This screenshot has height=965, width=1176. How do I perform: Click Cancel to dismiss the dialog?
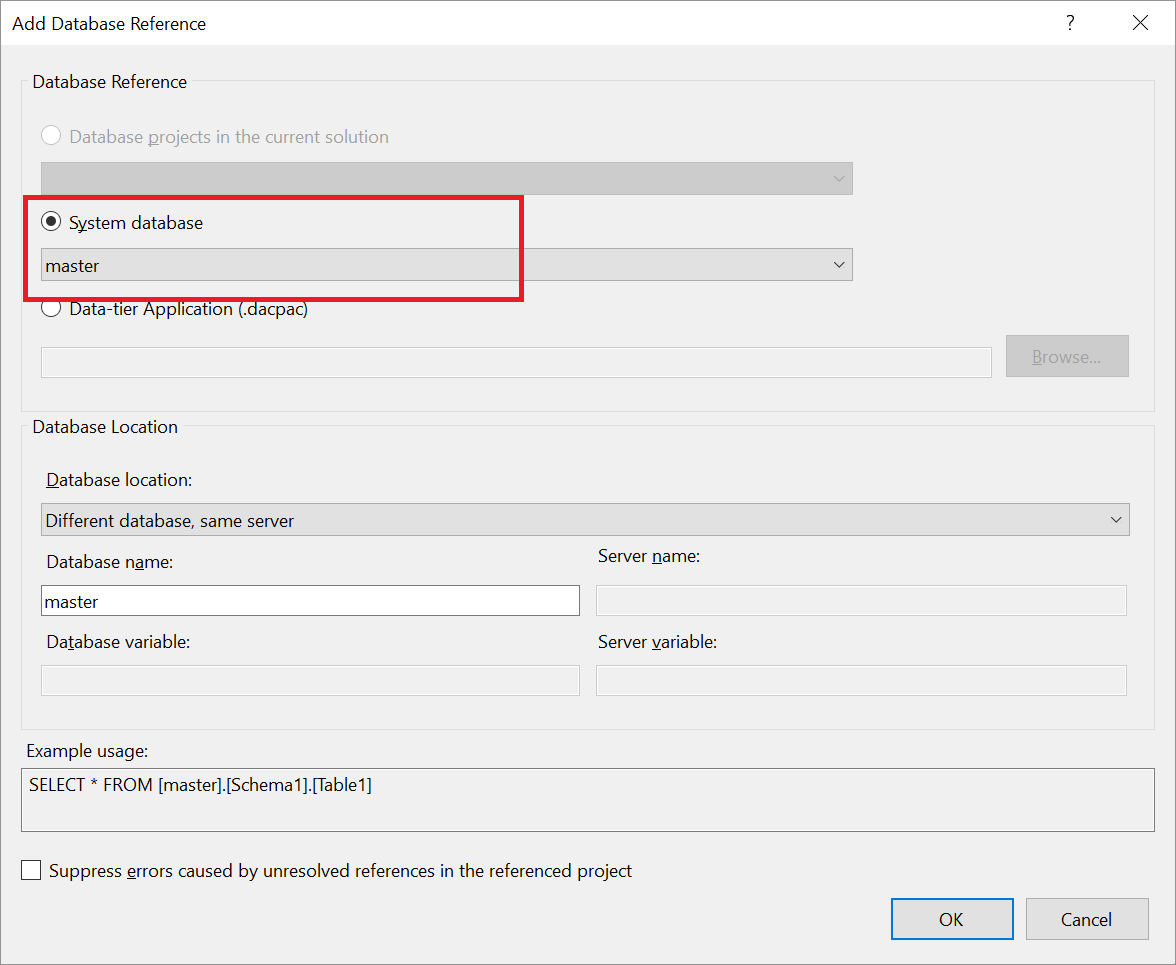(1087, 919)
